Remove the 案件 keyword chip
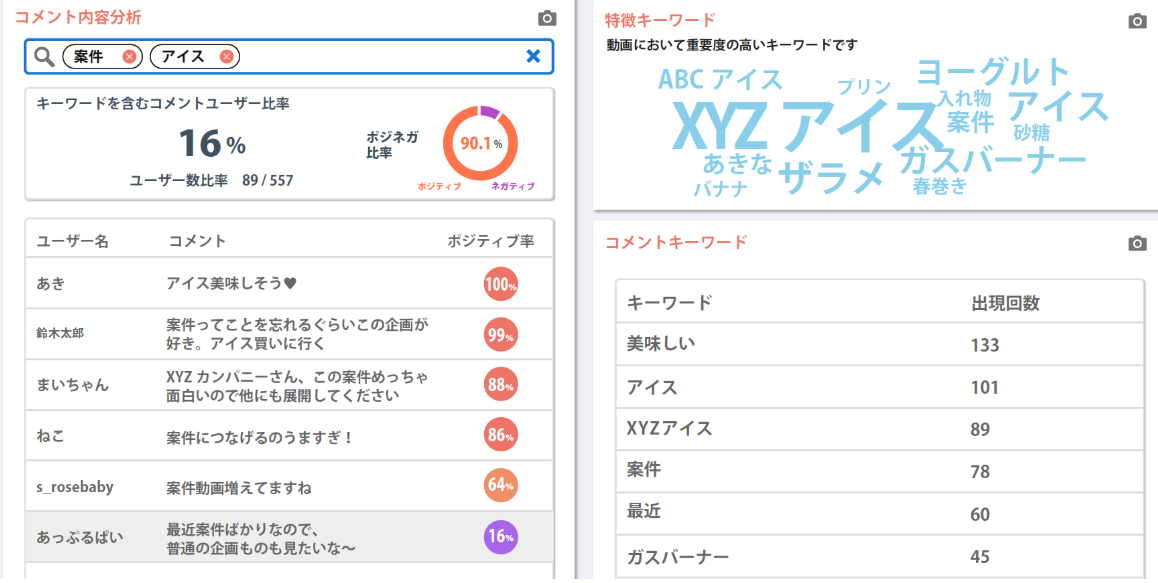1158x583 pixels. click(x=128, y=57)
